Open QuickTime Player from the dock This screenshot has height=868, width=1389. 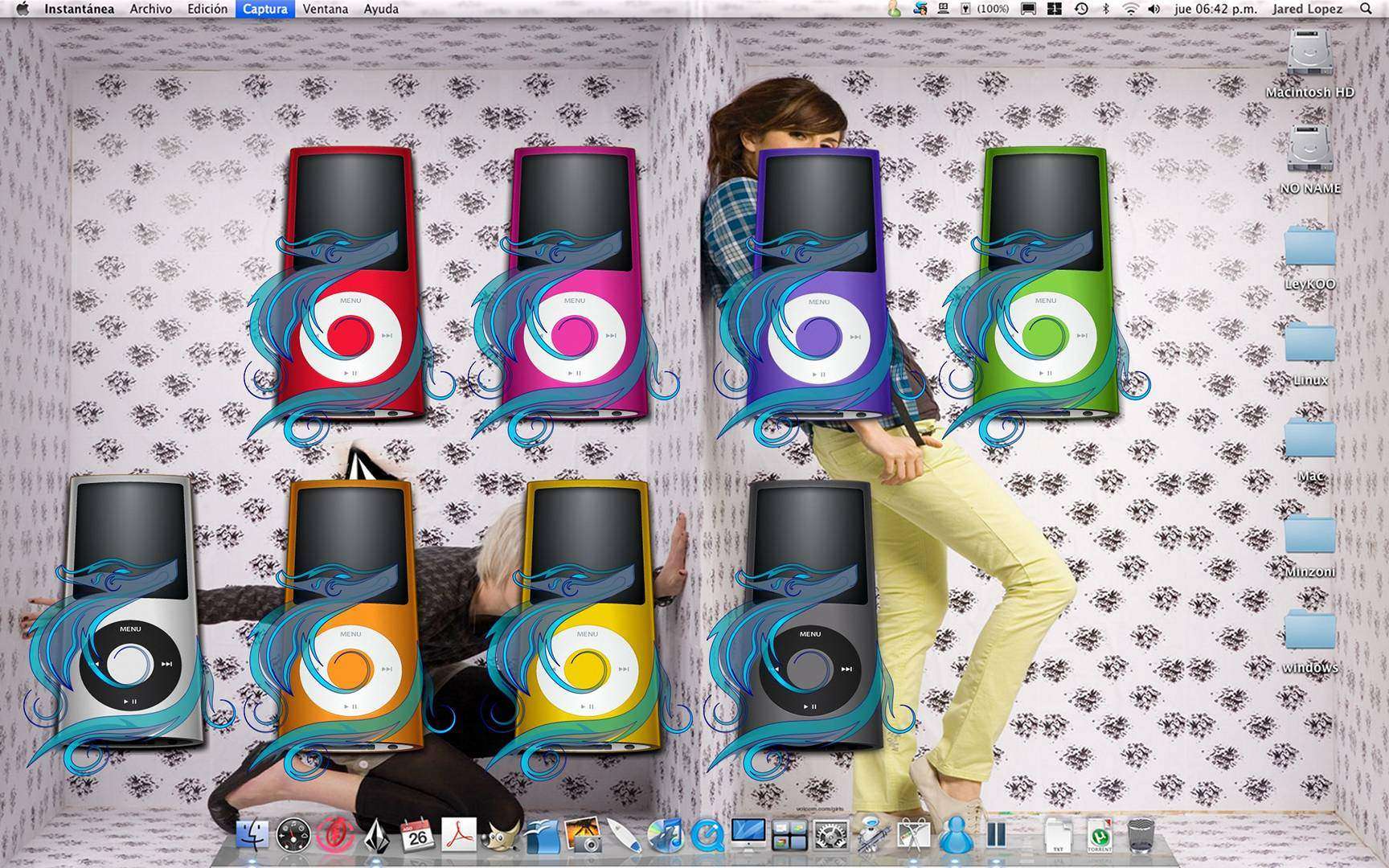click(707, 836)
